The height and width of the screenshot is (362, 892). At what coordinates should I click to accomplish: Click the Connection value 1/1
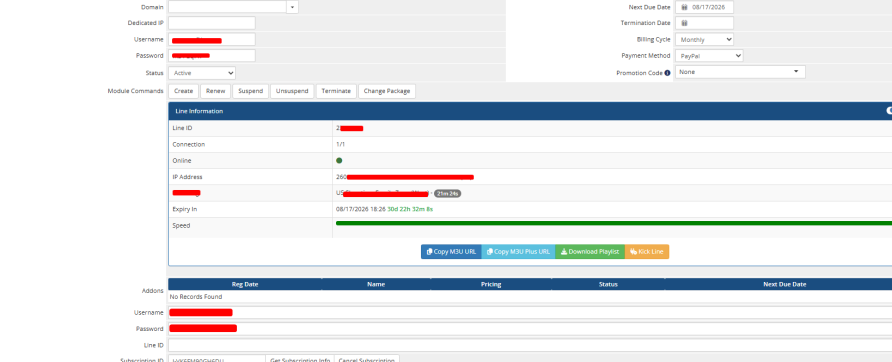[x=340, y=145]
